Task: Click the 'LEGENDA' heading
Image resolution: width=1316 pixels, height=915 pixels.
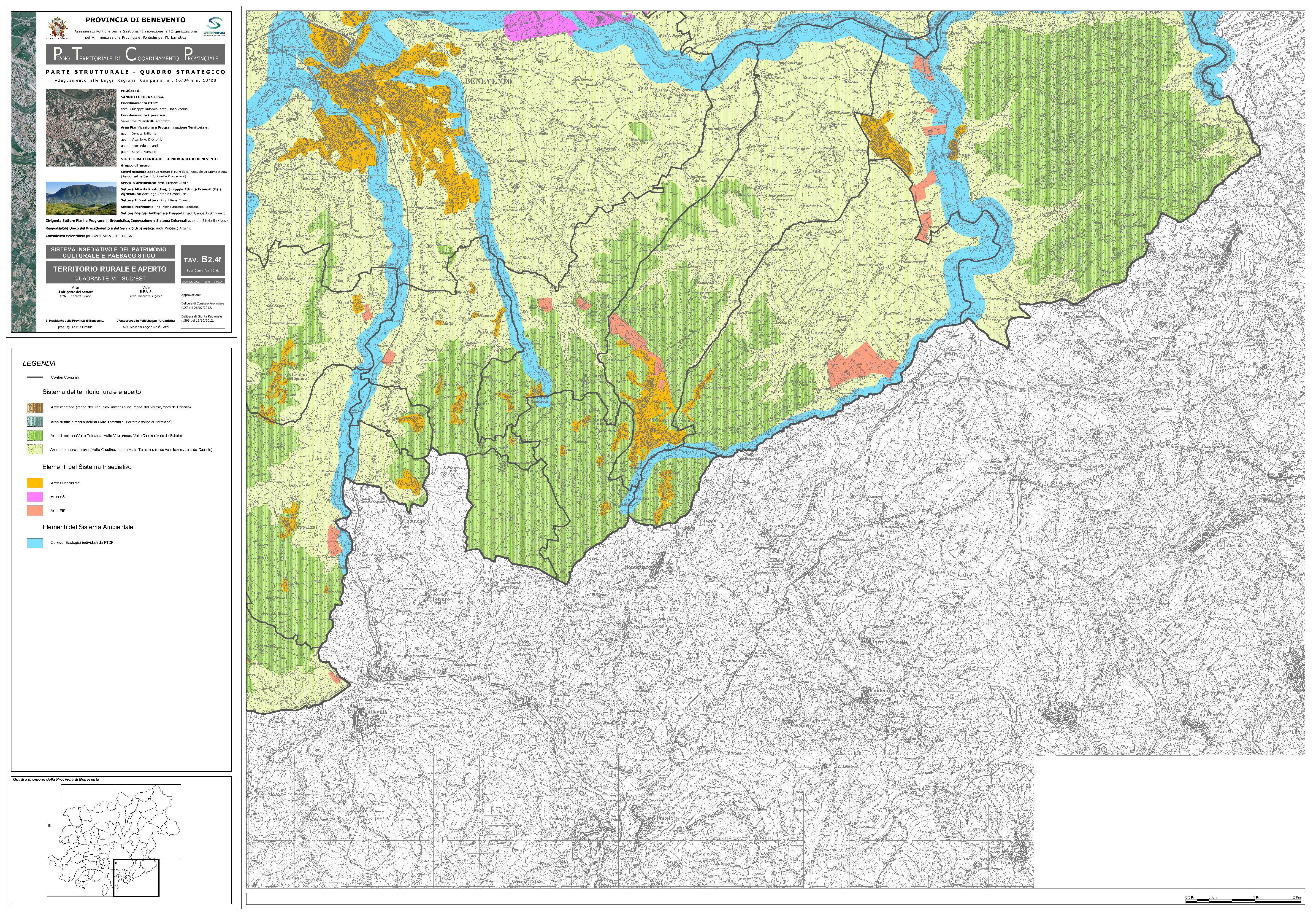Action: (x=39, y=363)
